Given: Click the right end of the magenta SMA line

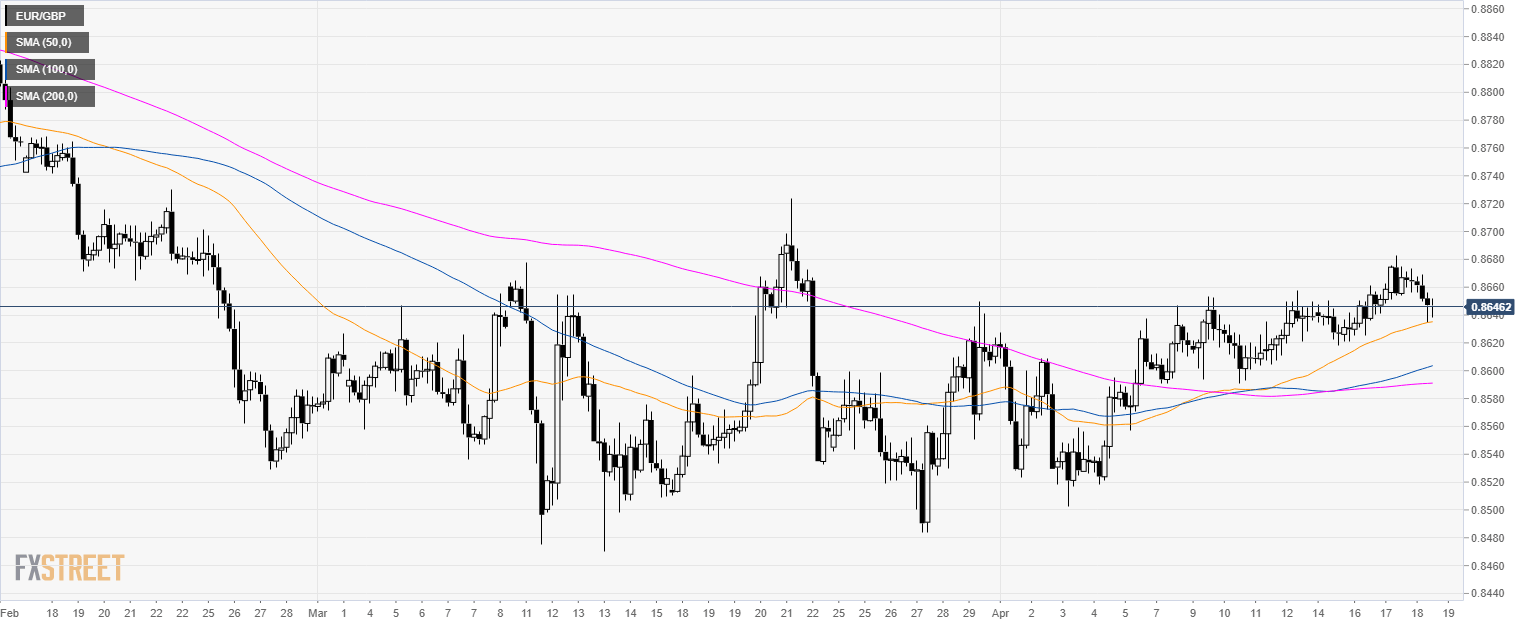Looking at the screenshot, I should [x=1433, y=383].
